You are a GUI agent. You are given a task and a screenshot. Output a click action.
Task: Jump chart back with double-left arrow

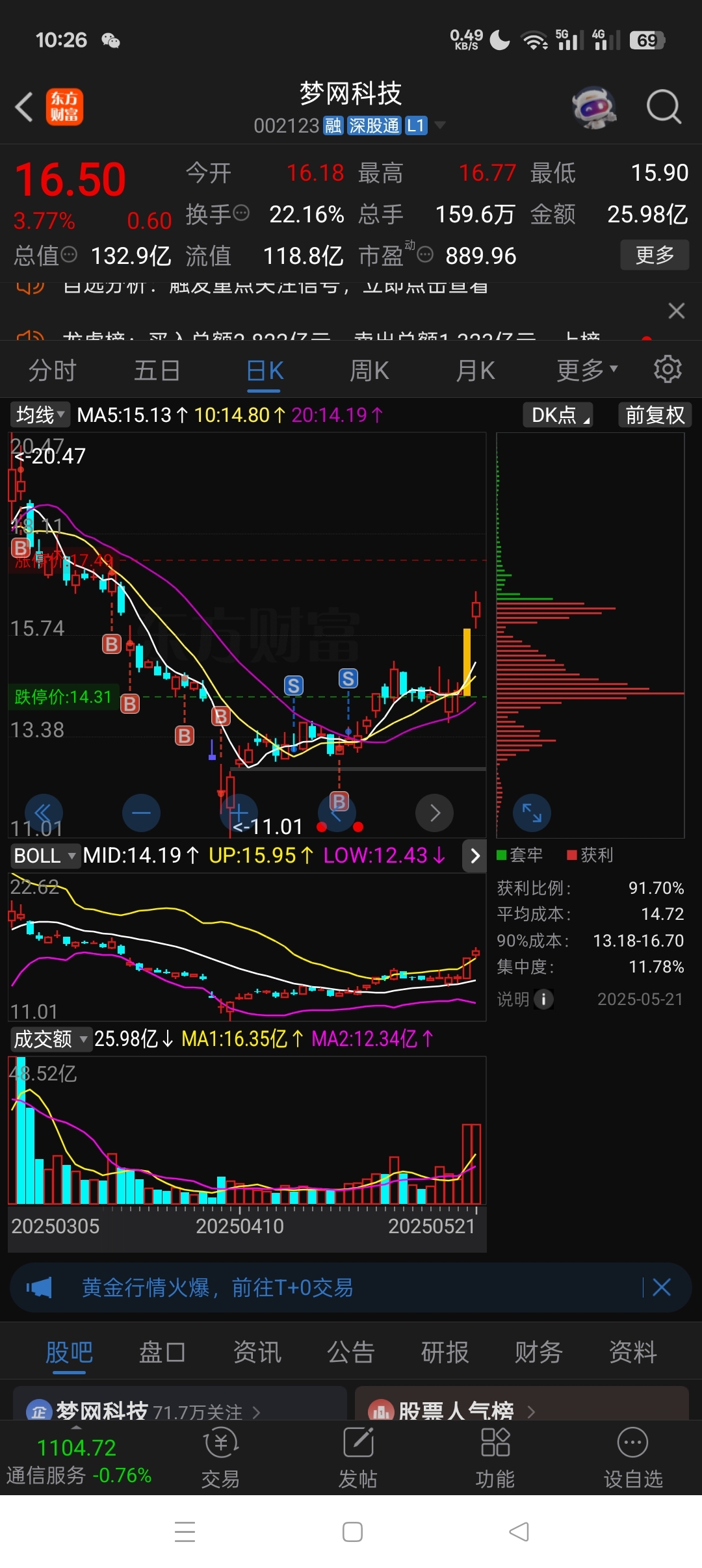(44, 813)
